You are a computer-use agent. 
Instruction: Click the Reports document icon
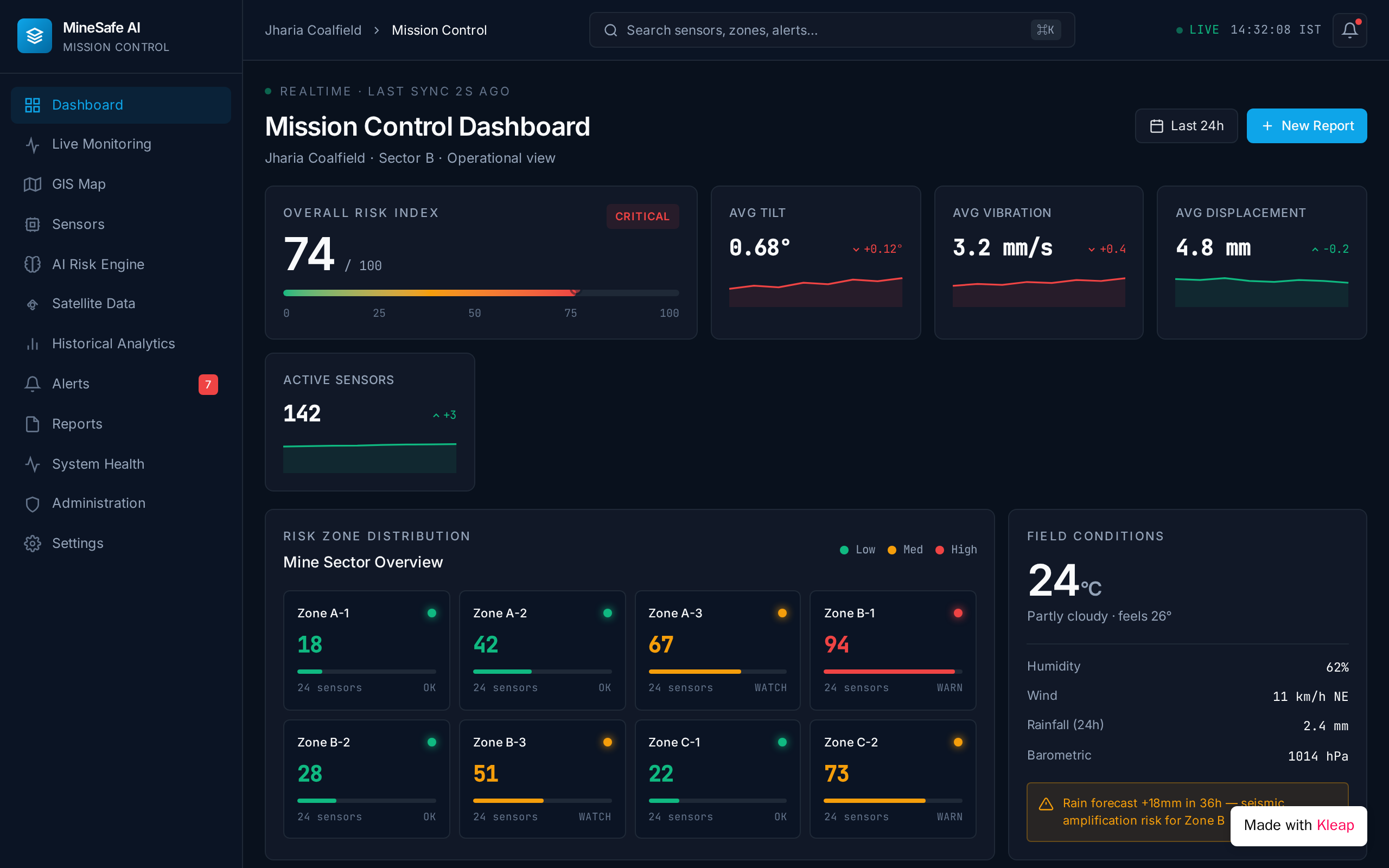click(32, 424)
